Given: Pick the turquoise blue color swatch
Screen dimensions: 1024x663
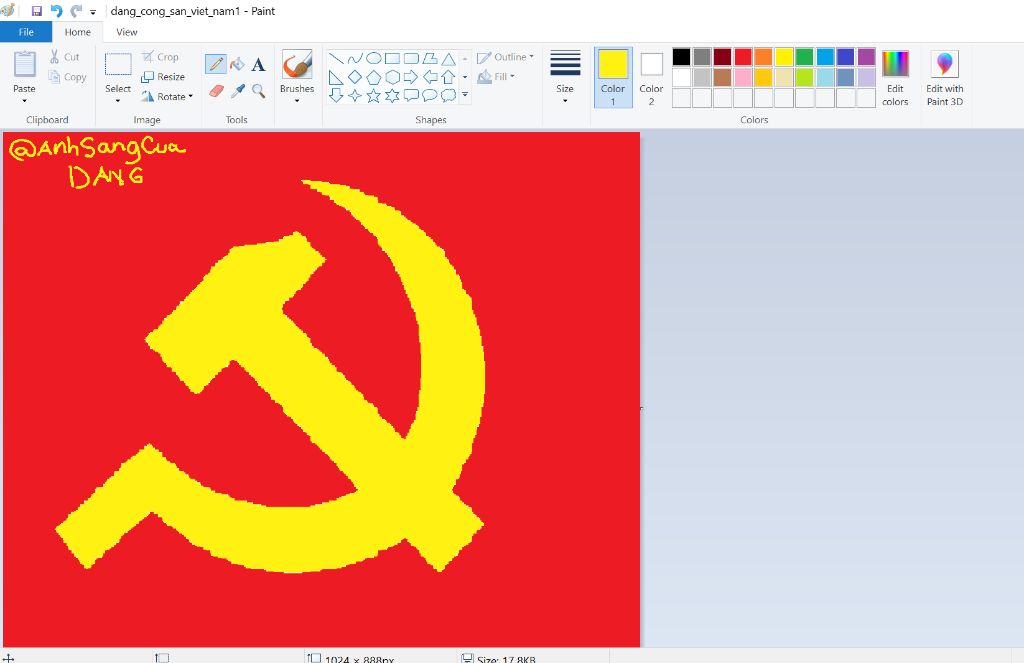Looking at the screenshot, I should point(825,57).
